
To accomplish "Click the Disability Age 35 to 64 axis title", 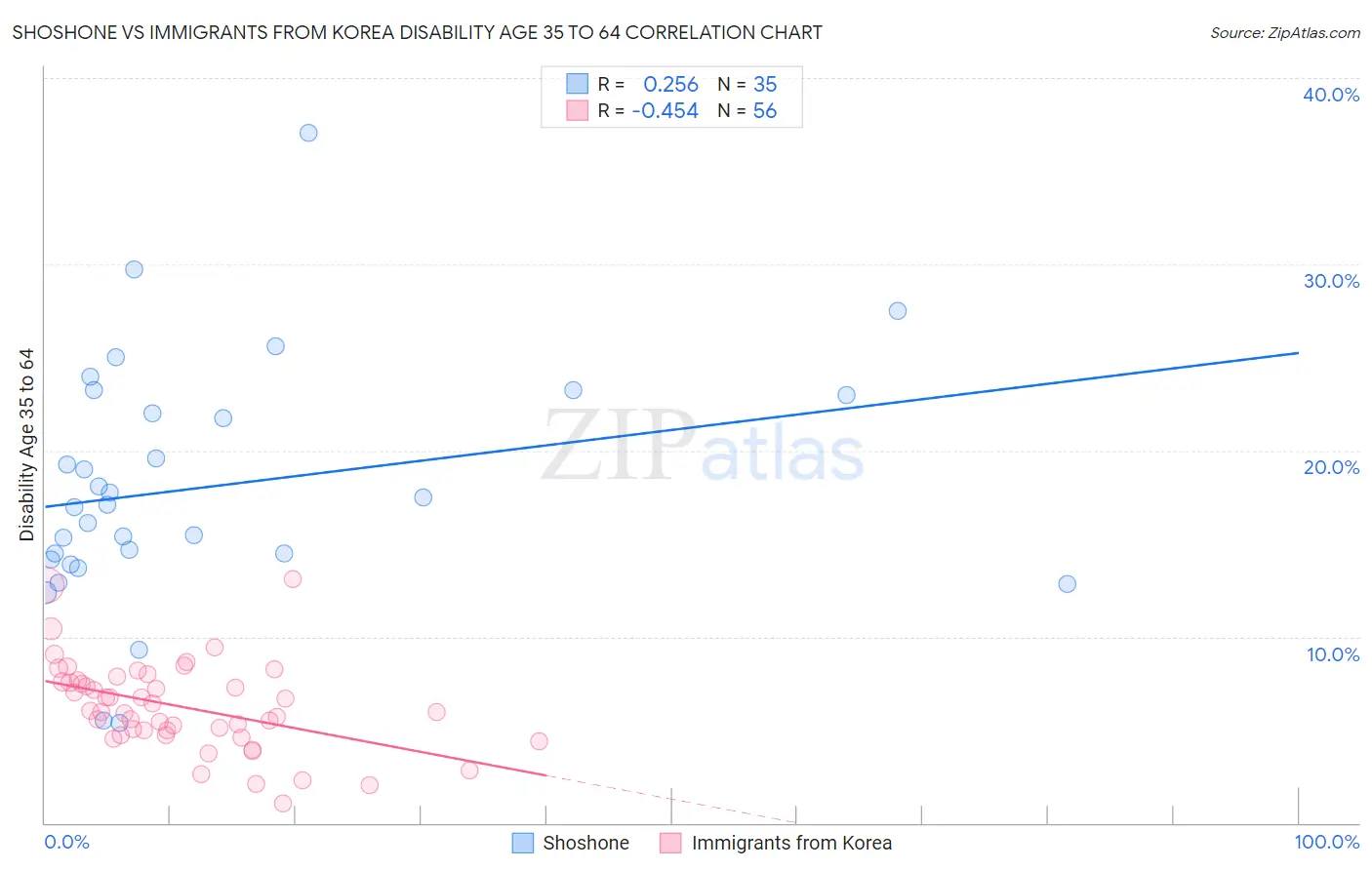I will [x=26, y=445].
